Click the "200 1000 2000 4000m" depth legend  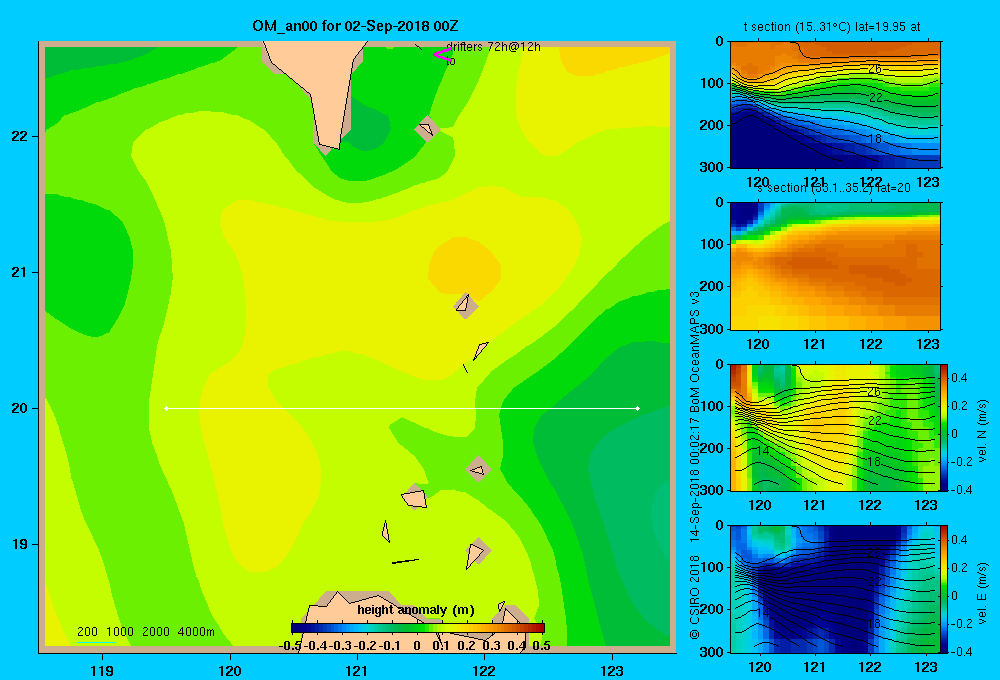click(145, 632)
